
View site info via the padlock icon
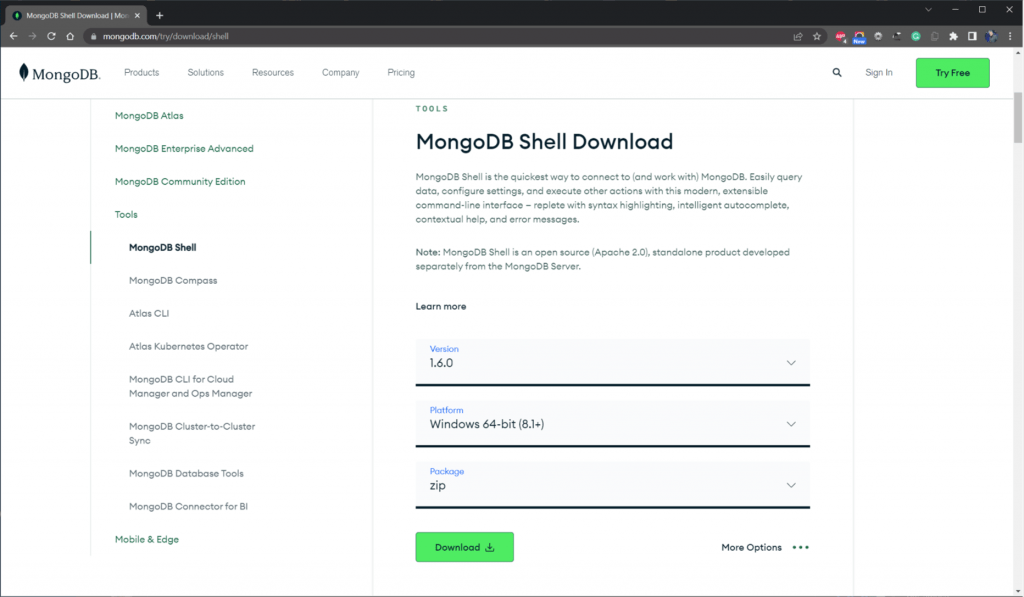pyautogui.click(x=93, y=37)
